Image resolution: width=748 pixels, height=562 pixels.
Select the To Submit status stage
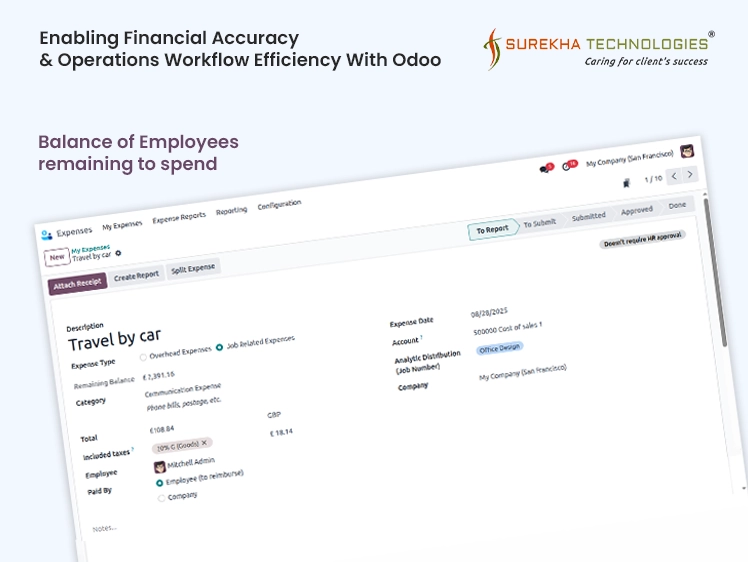(x=540, y=223)
